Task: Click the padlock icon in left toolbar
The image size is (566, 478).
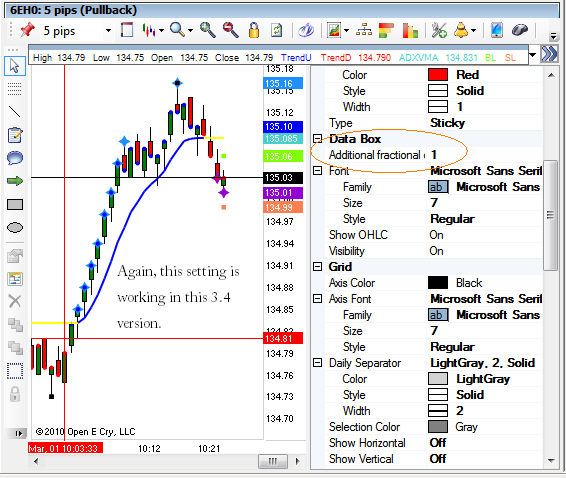Action: point(15,394)
